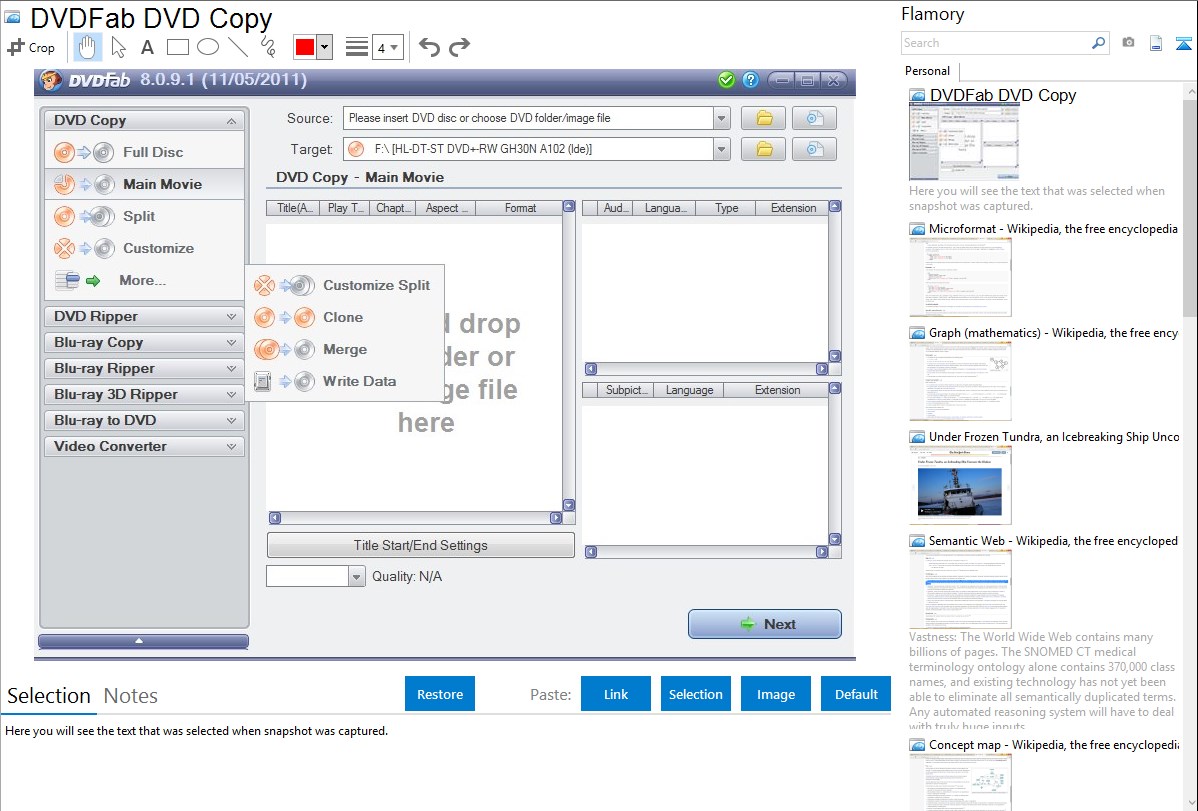Select the Main Movie copy mode
The height and width of the screenshot is (811, 1198).
coord(144,184)
